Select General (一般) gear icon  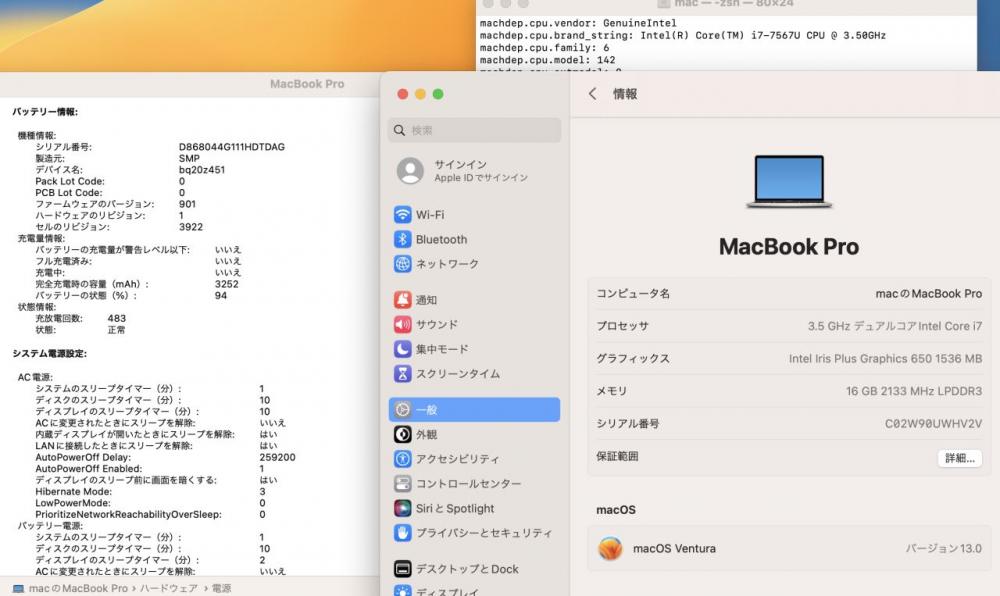tap(402, 410)
